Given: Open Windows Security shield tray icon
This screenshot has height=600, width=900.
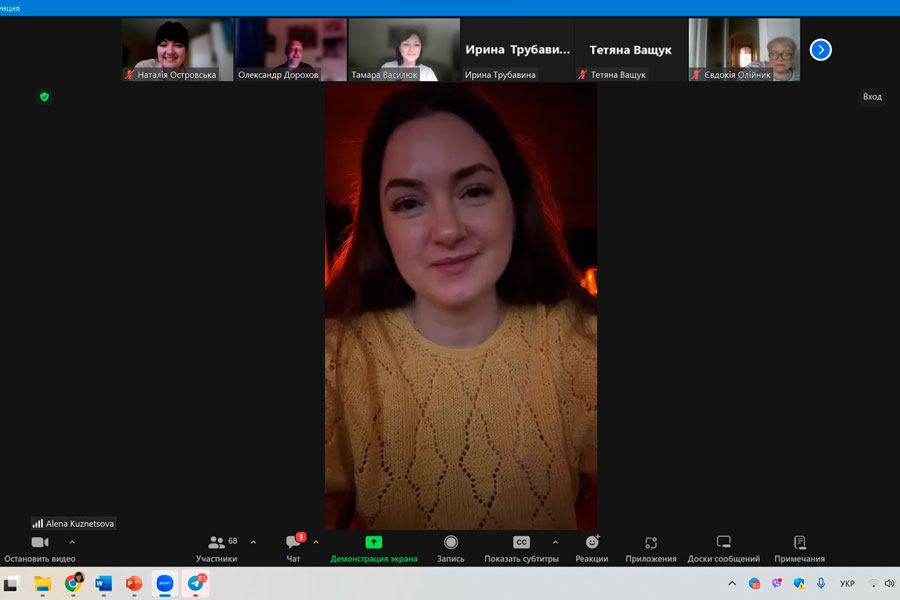Looking at the screenshot, I should click(x=798, y=583).
